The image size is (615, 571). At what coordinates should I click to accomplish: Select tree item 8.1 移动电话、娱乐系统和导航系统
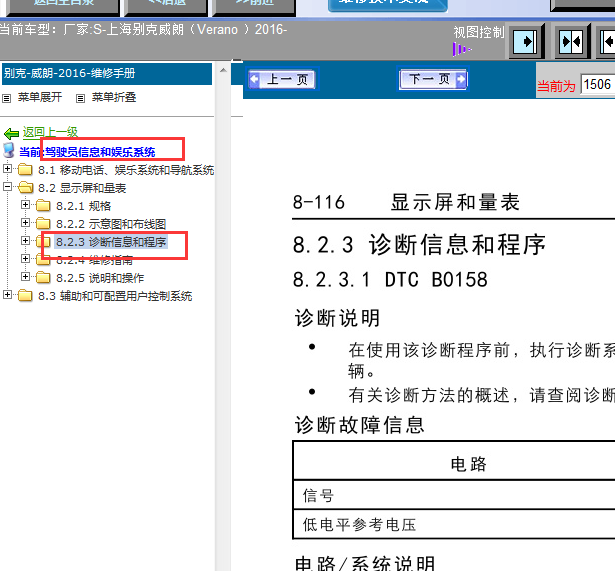(x=126, y=170)
